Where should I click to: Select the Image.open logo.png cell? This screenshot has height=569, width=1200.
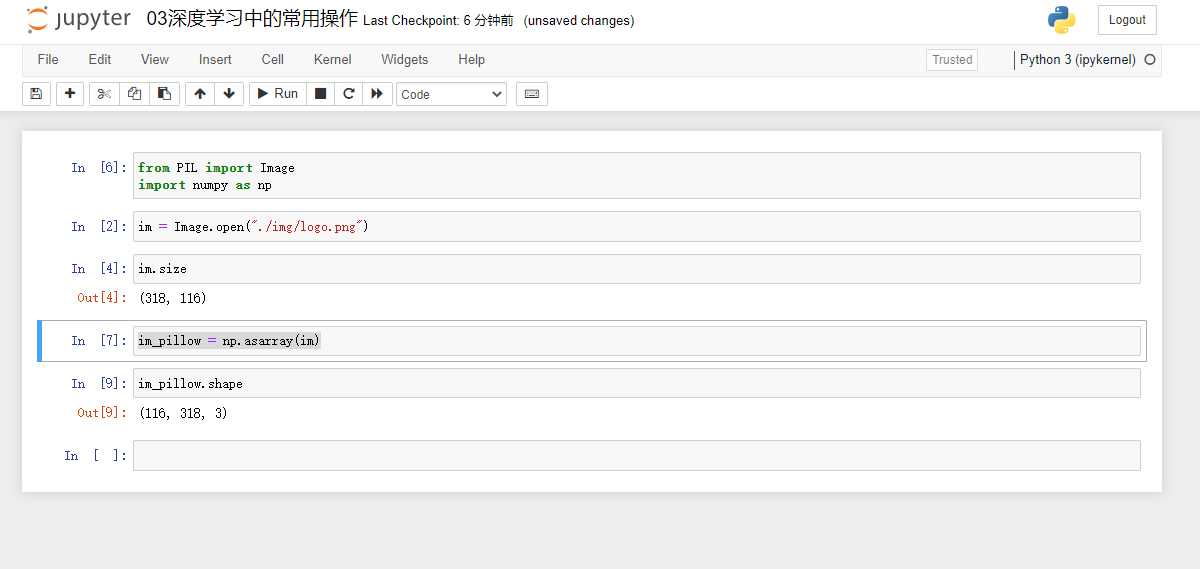(636, 227)
